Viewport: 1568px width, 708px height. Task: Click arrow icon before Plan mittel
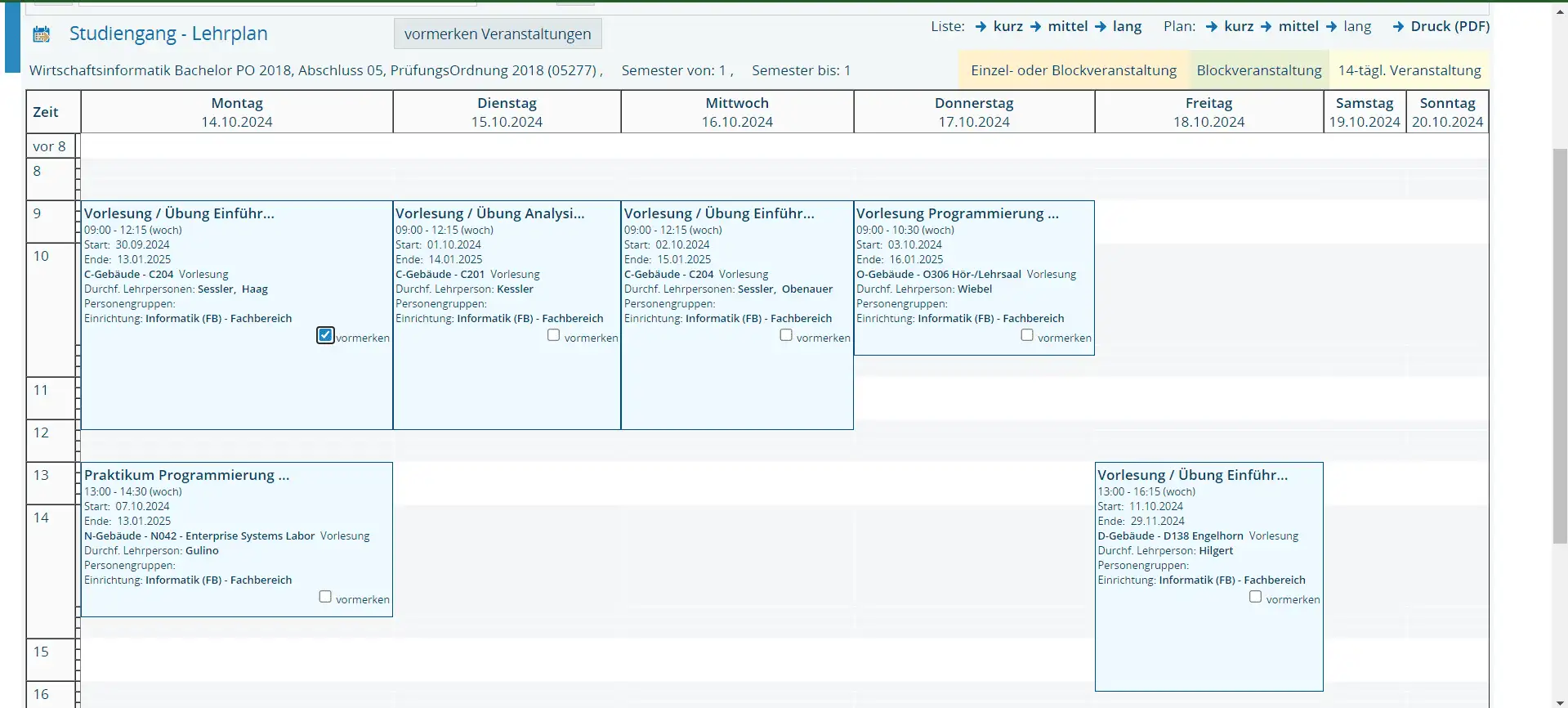pyautogui.click(x=1266, y=27)
